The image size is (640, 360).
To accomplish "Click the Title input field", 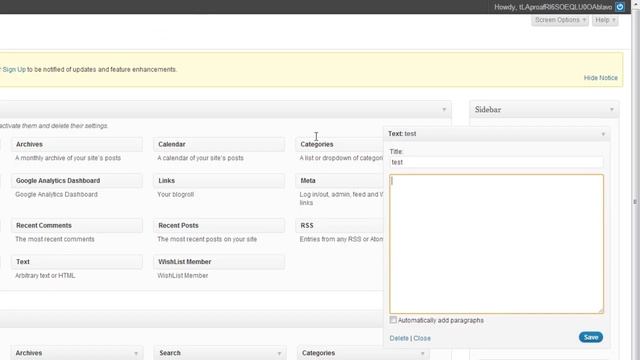I will click(x=496, y=162).
